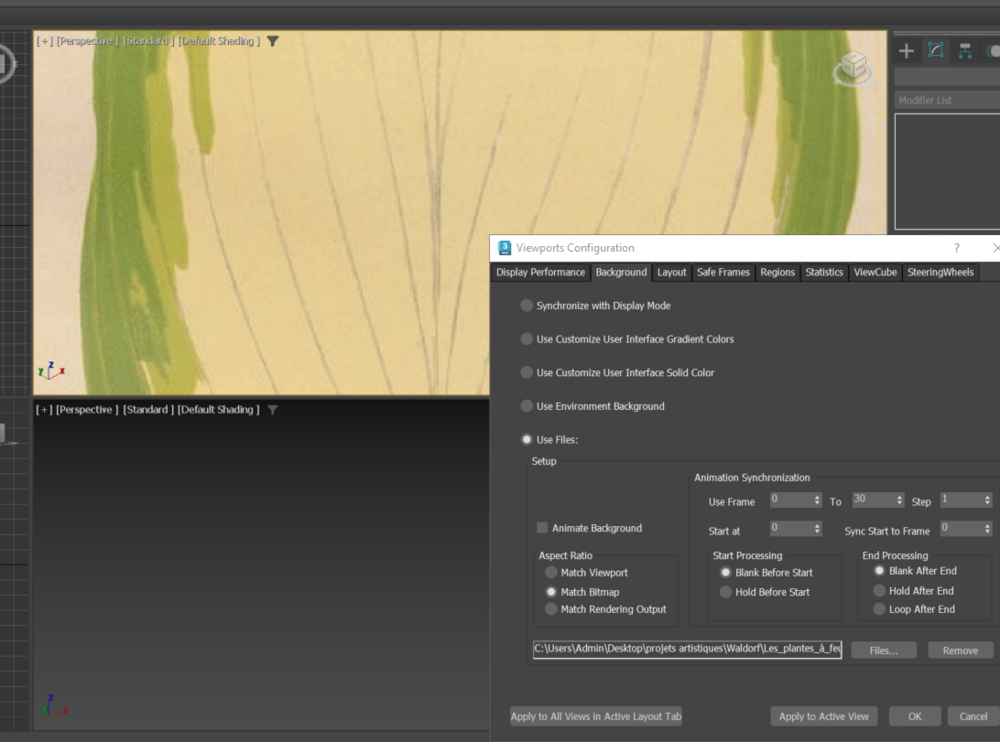Click the Files... button
The image size is (1000, 742).
883,650
